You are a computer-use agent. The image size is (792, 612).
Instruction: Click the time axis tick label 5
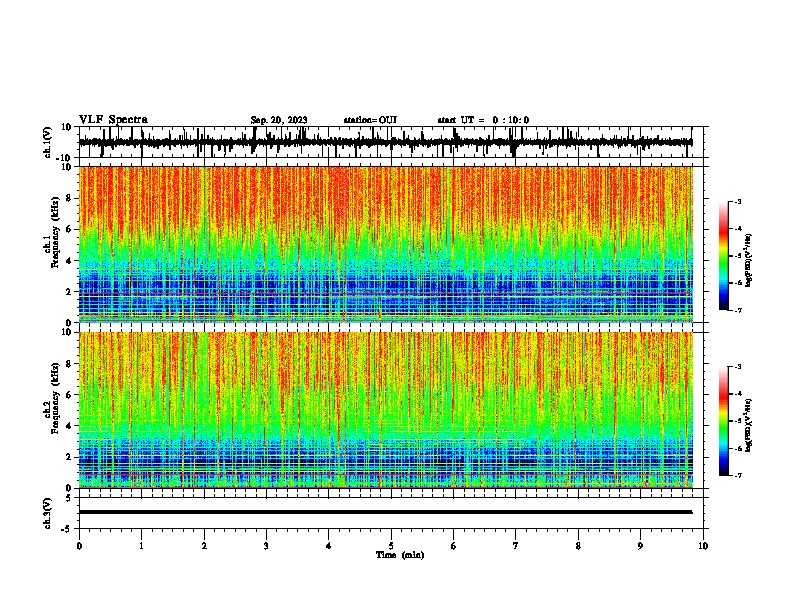(391, 546)
